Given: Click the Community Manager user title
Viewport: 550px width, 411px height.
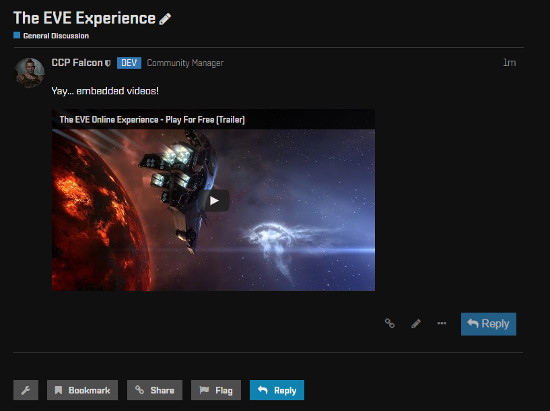Looking at the screenshot, I should click(x=185, y=63).
